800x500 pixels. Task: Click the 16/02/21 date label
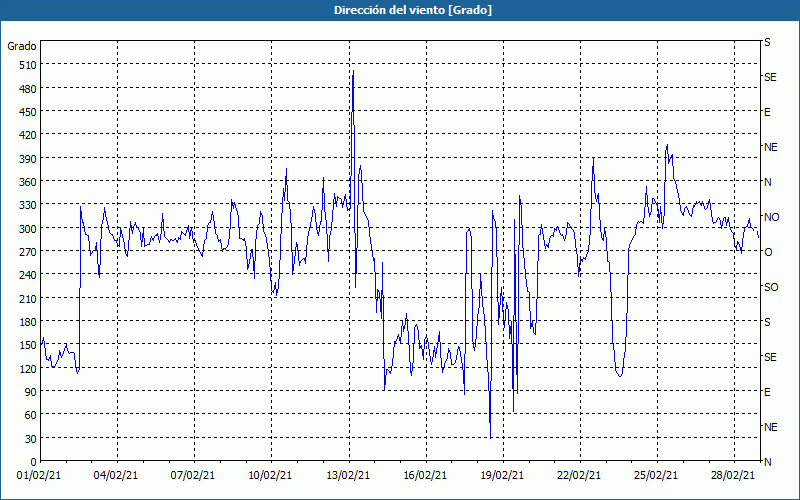(x=425, y=476)
